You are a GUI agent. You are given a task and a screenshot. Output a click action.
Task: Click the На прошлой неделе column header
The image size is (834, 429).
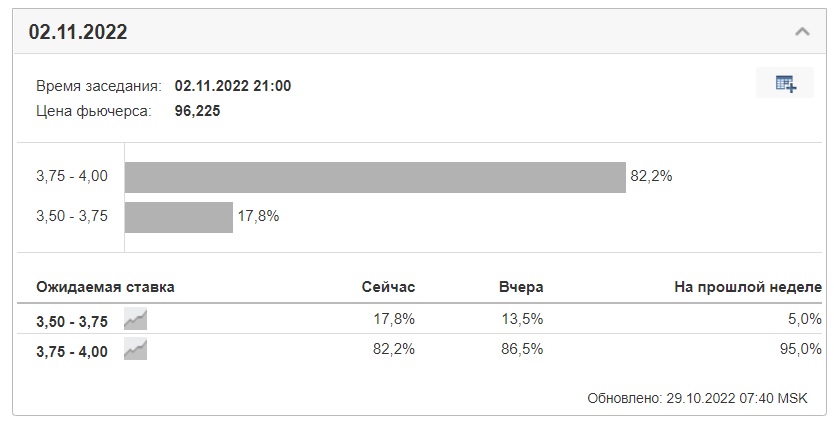(748, 288)
